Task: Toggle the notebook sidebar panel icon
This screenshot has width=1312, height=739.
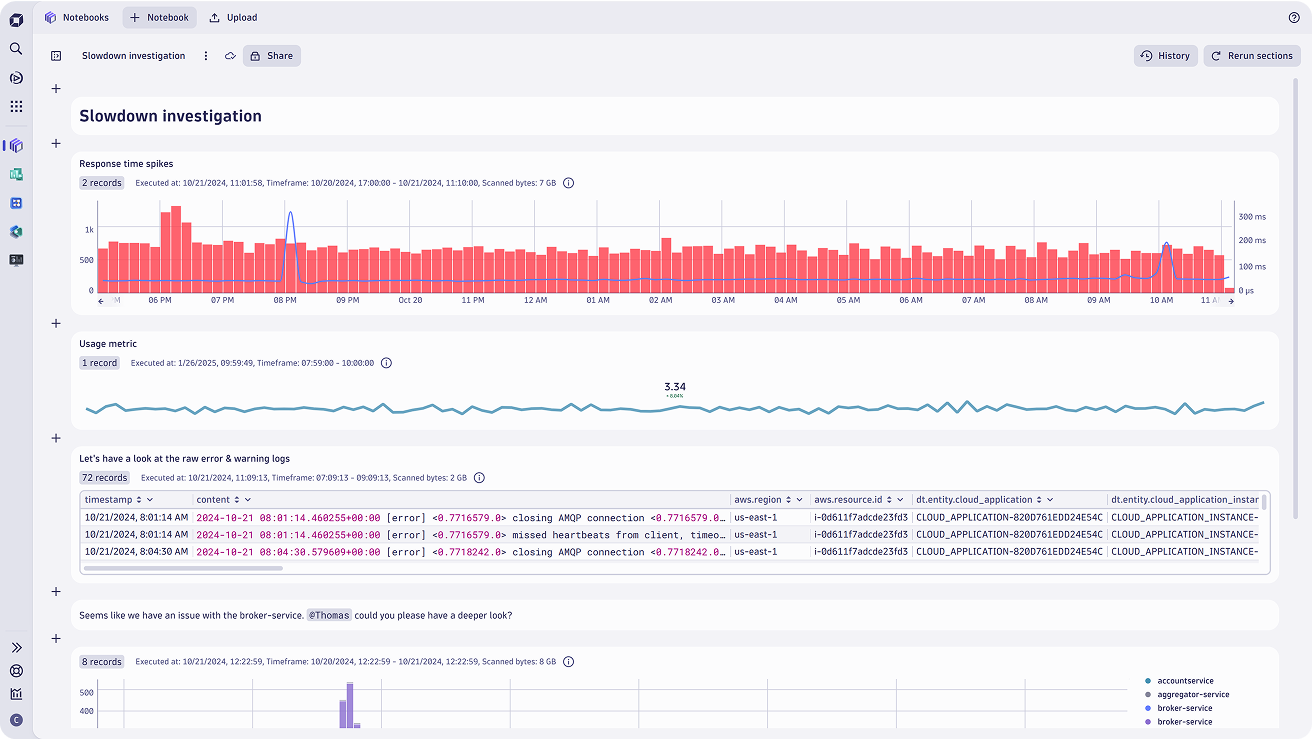Action: 56,56
